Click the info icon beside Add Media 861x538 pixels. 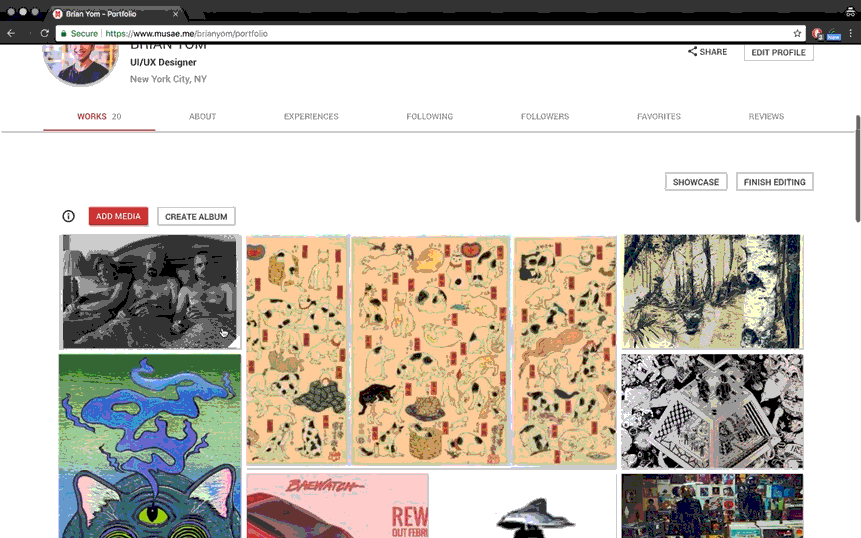coord(68,216)
